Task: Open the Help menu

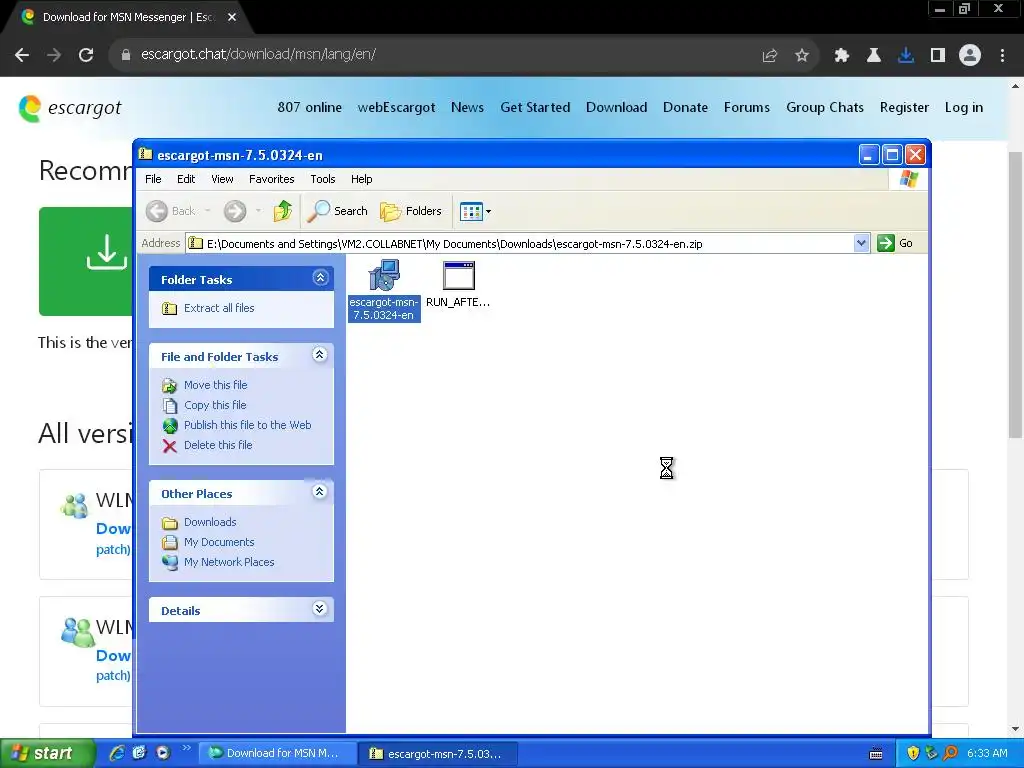Action: pos(361,179)
